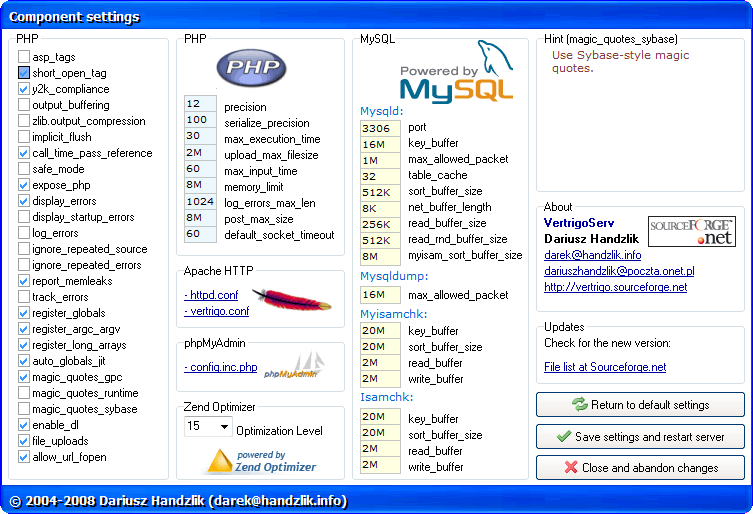Open the vertrigo.conf link
The image size is (753, 514).
[217, 311]
